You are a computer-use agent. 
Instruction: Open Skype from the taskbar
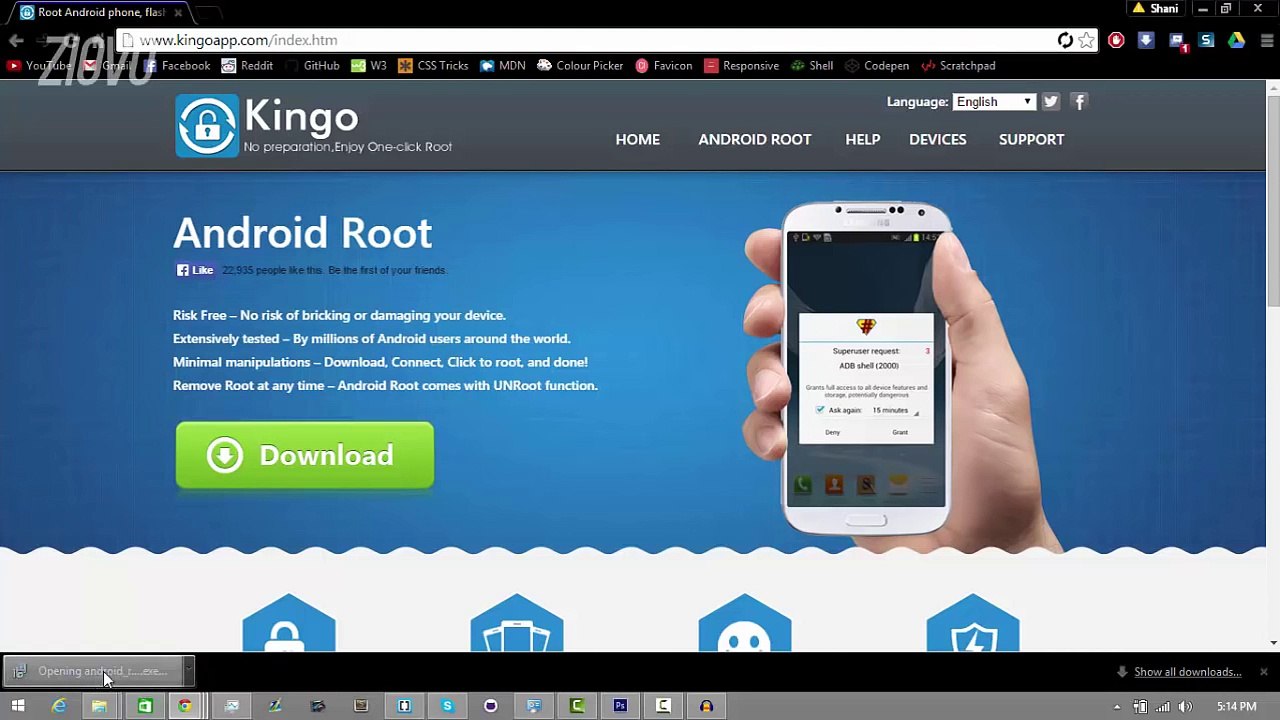point(447,706)
